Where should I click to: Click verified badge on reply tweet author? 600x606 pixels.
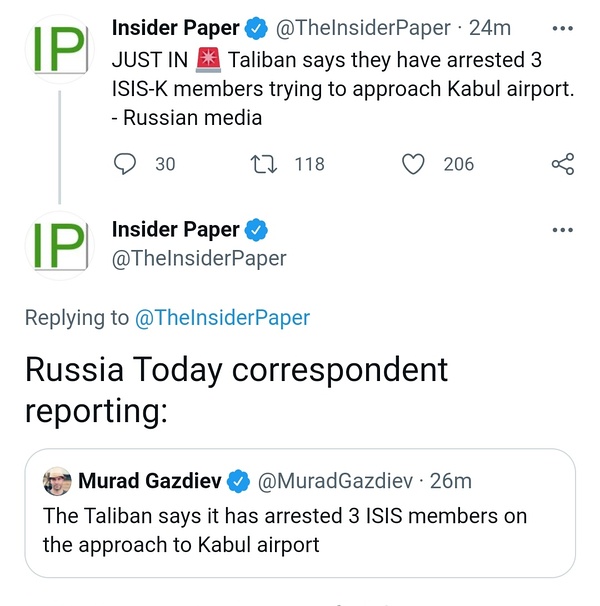tap(256, 230)
